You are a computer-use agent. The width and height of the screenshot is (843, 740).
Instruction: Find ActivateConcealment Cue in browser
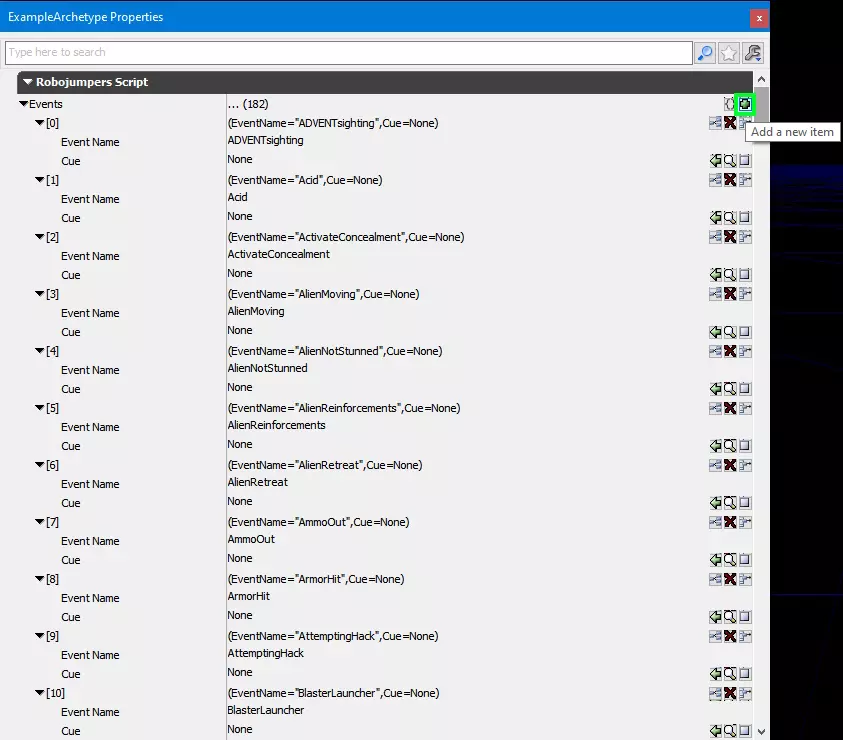point(730,274)
